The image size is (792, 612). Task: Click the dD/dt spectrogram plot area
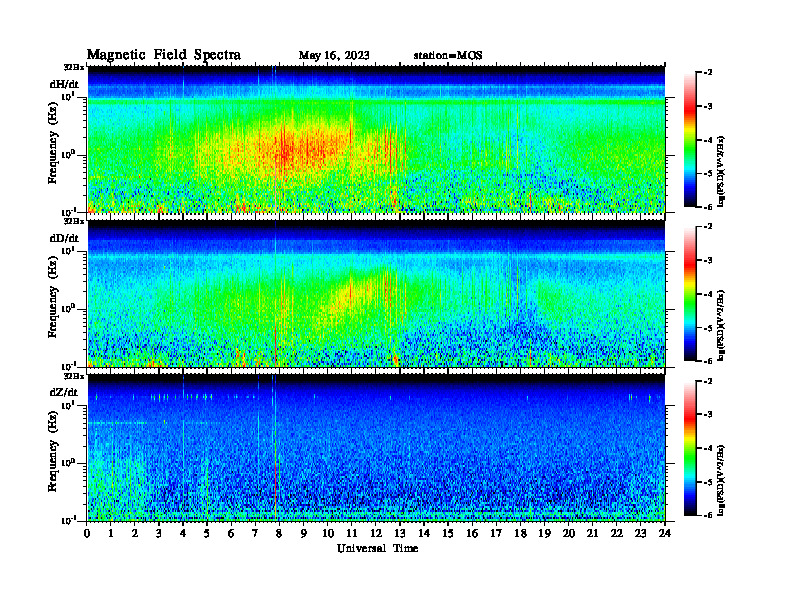click(x=376, y=293)
